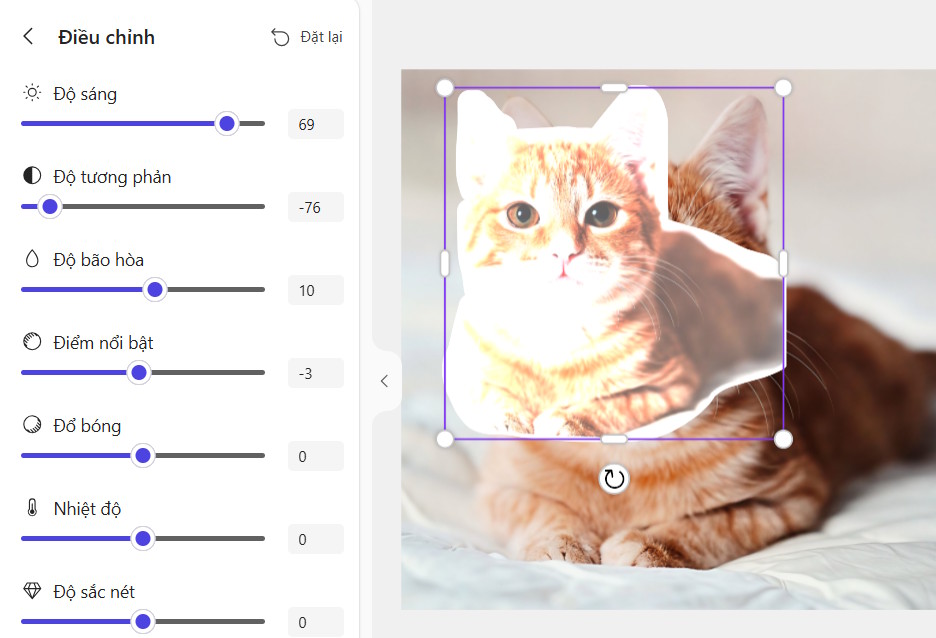Click the Độ bão hòa value field showing 10

tap(316, 290)
